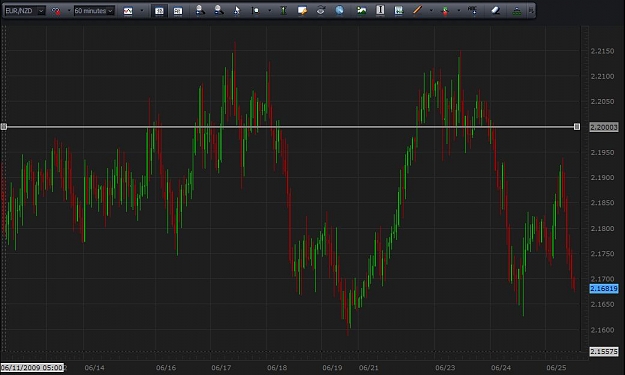Open the chart properties edit icon
This screenshot has width=625, height=375.
tap(302, 11)
